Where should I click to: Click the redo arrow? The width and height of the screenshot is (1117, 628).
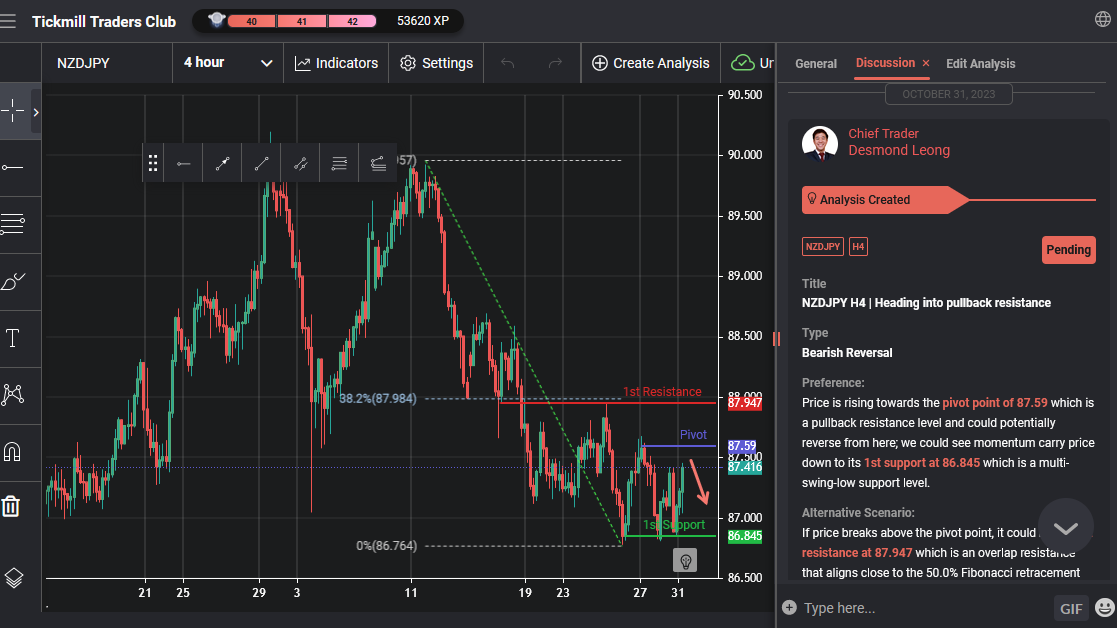tap(555, 63)
